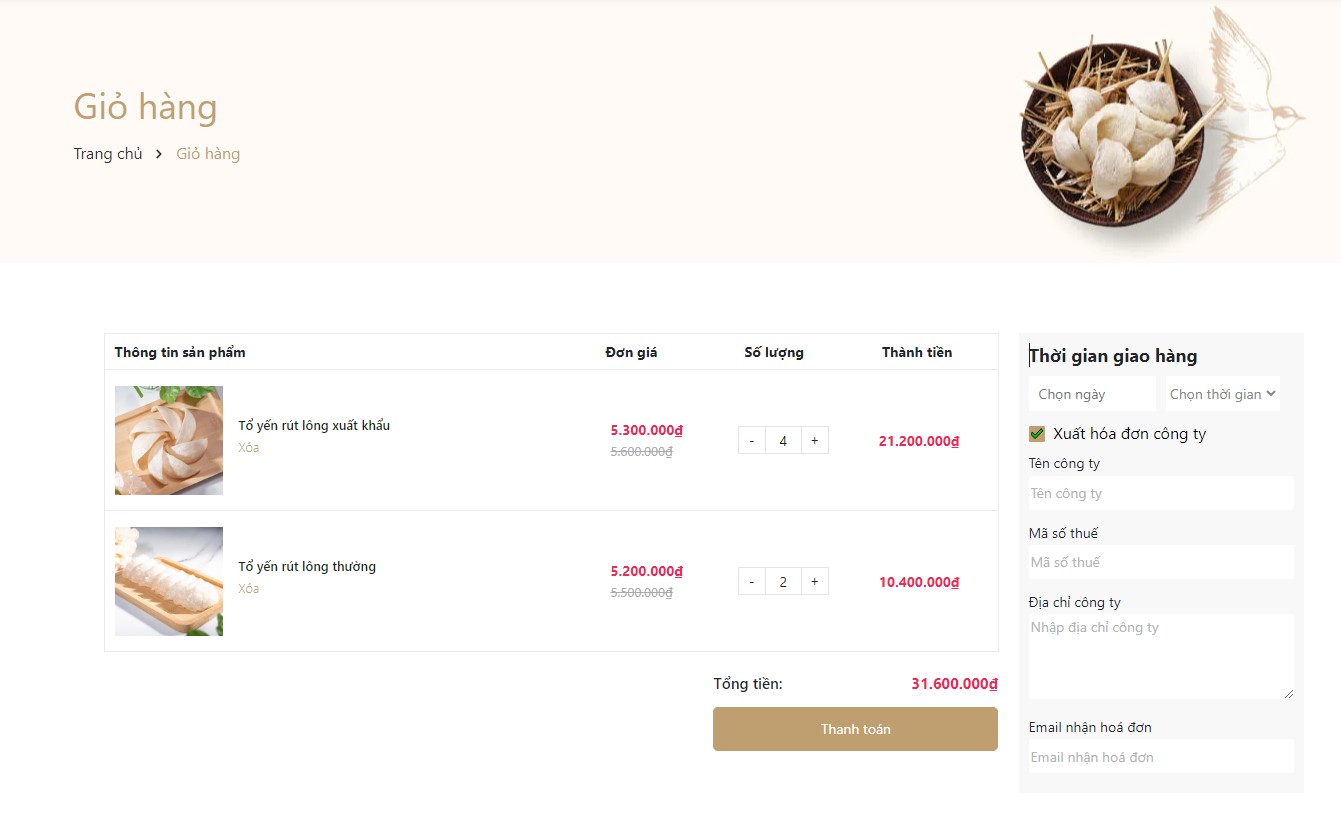Click quantity field showing 4
1341x839 pixels.
tap(783, 440)
